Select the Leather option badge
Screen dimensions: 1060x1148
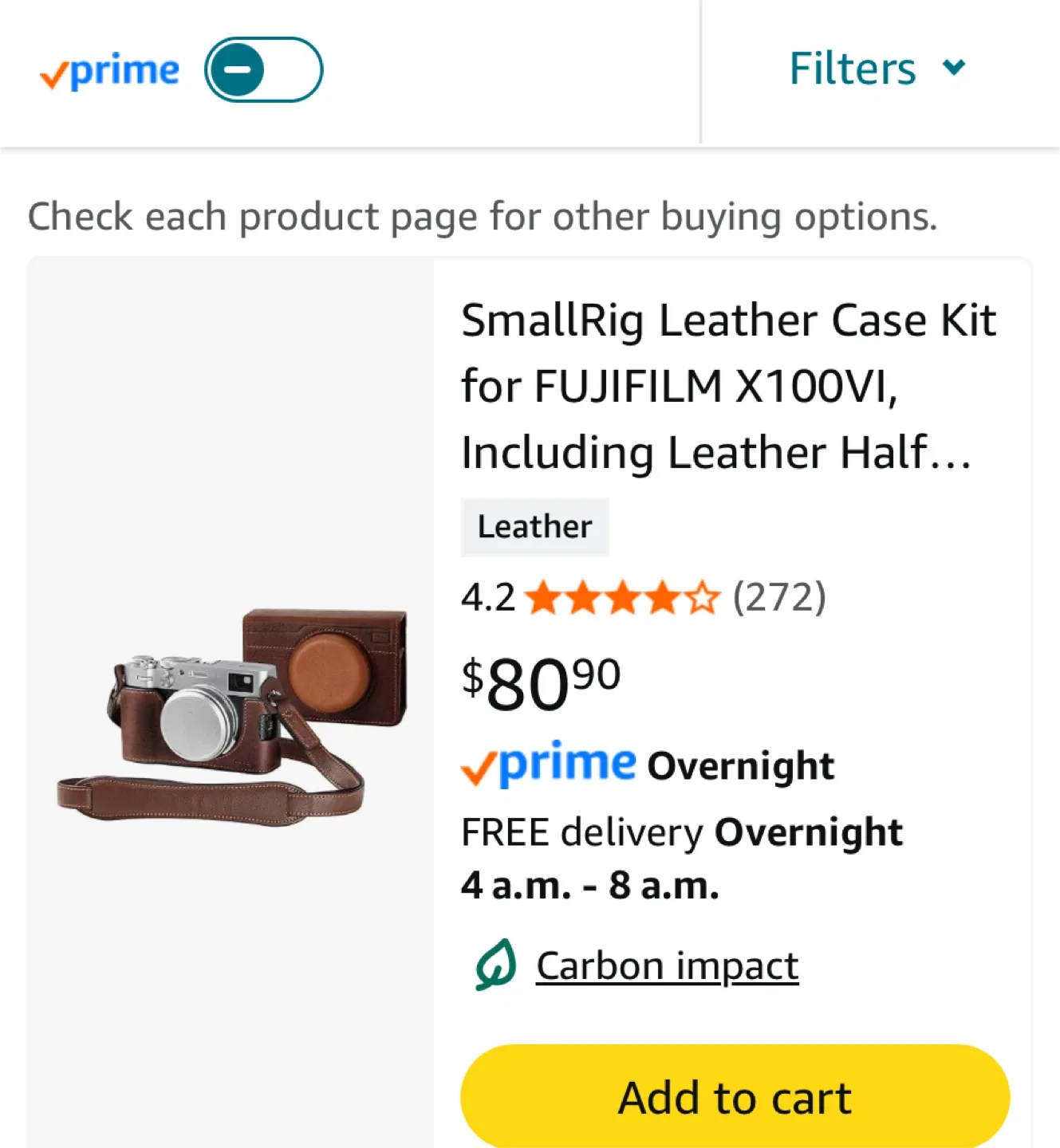click(534, 527)
